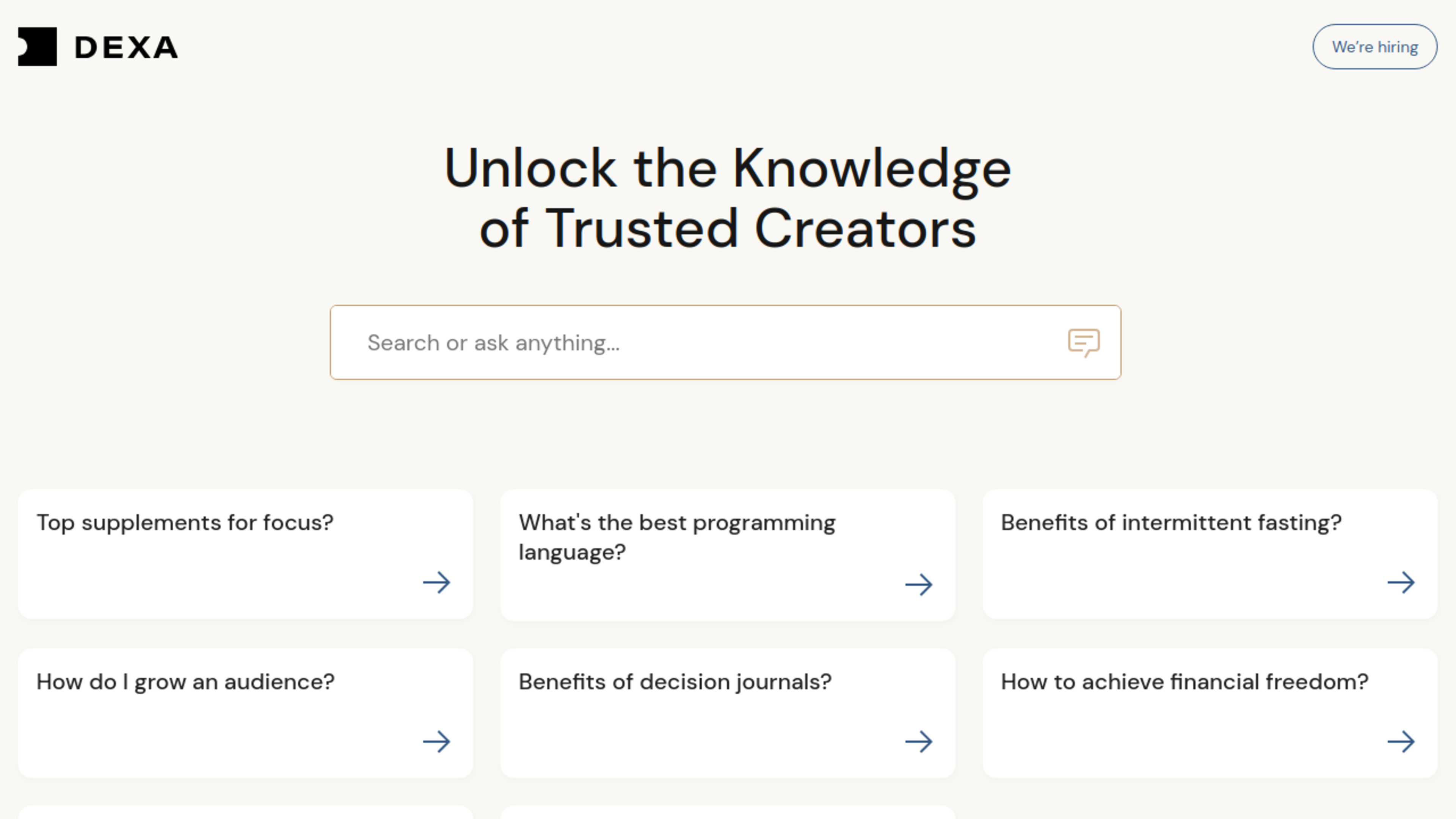
Task: Click arrow on financial freedom card
Action: 1401,742
